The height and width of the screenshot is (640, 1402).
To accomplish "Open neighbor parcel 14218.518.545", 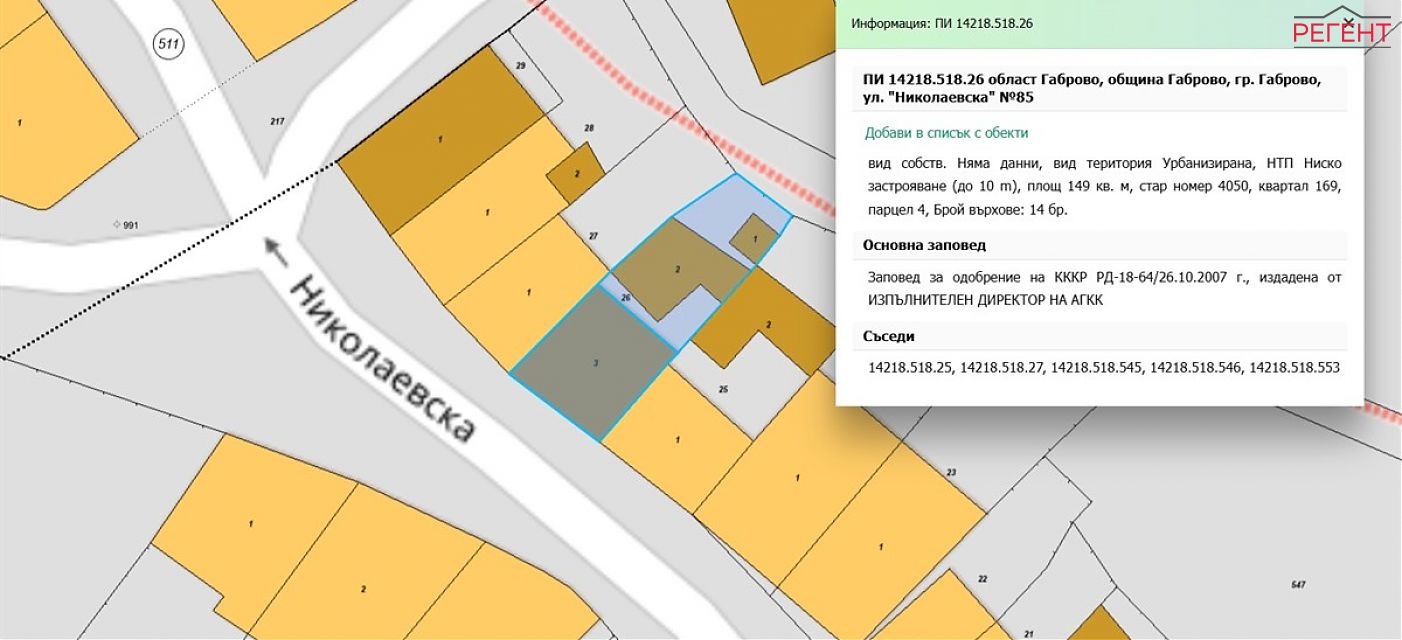I will point(1095,368).
